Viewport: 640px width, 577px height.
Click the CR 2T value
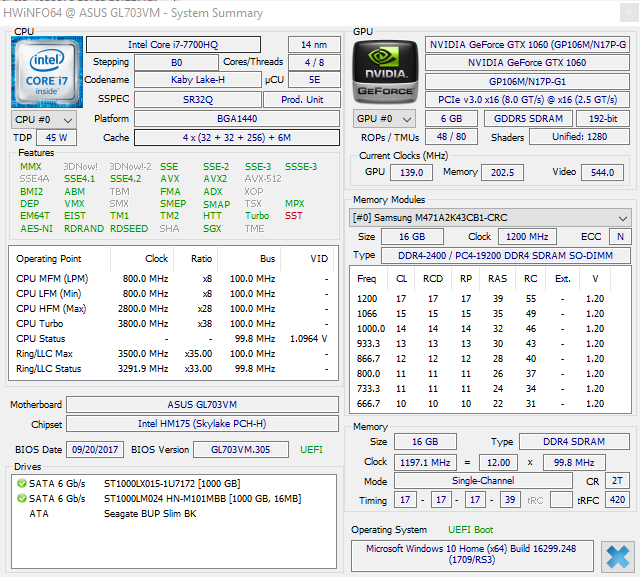pyautogui.click(x=617, y=481)
